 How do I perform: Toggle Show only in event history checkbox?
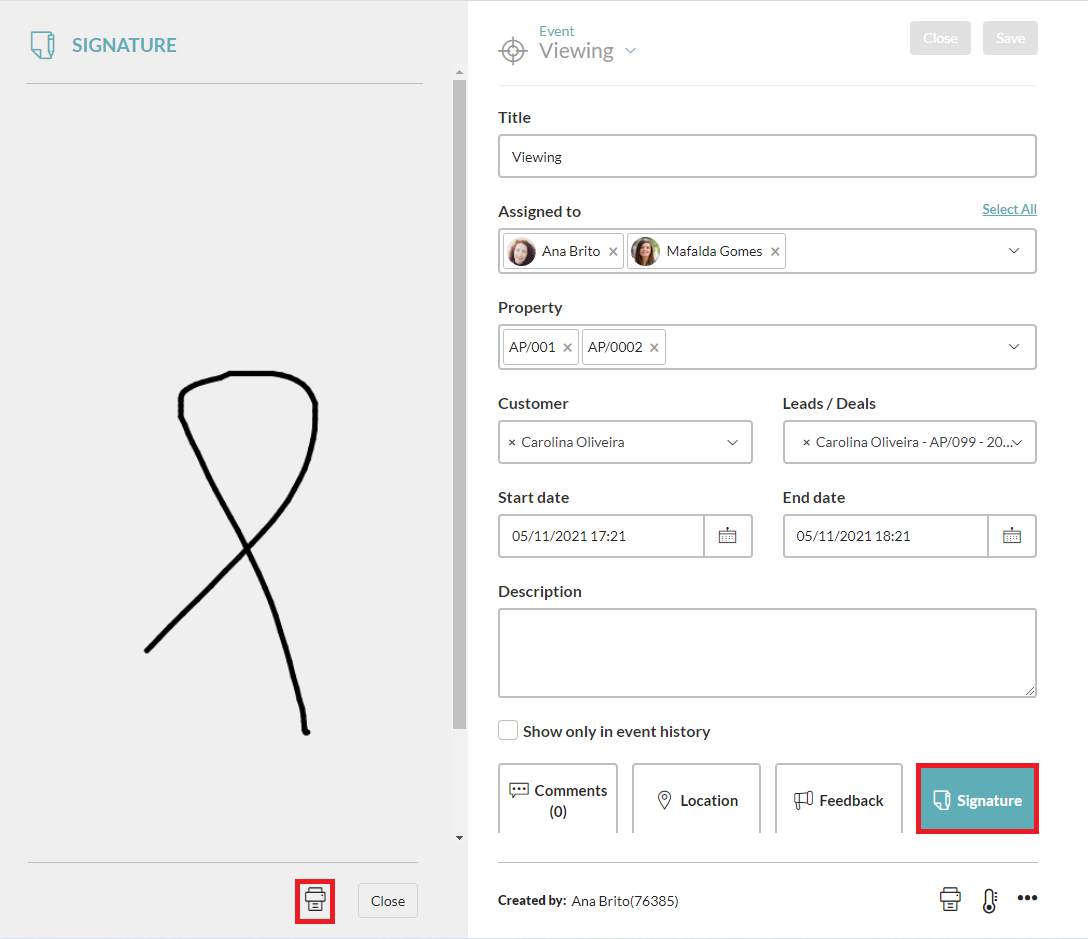point(508,730)
